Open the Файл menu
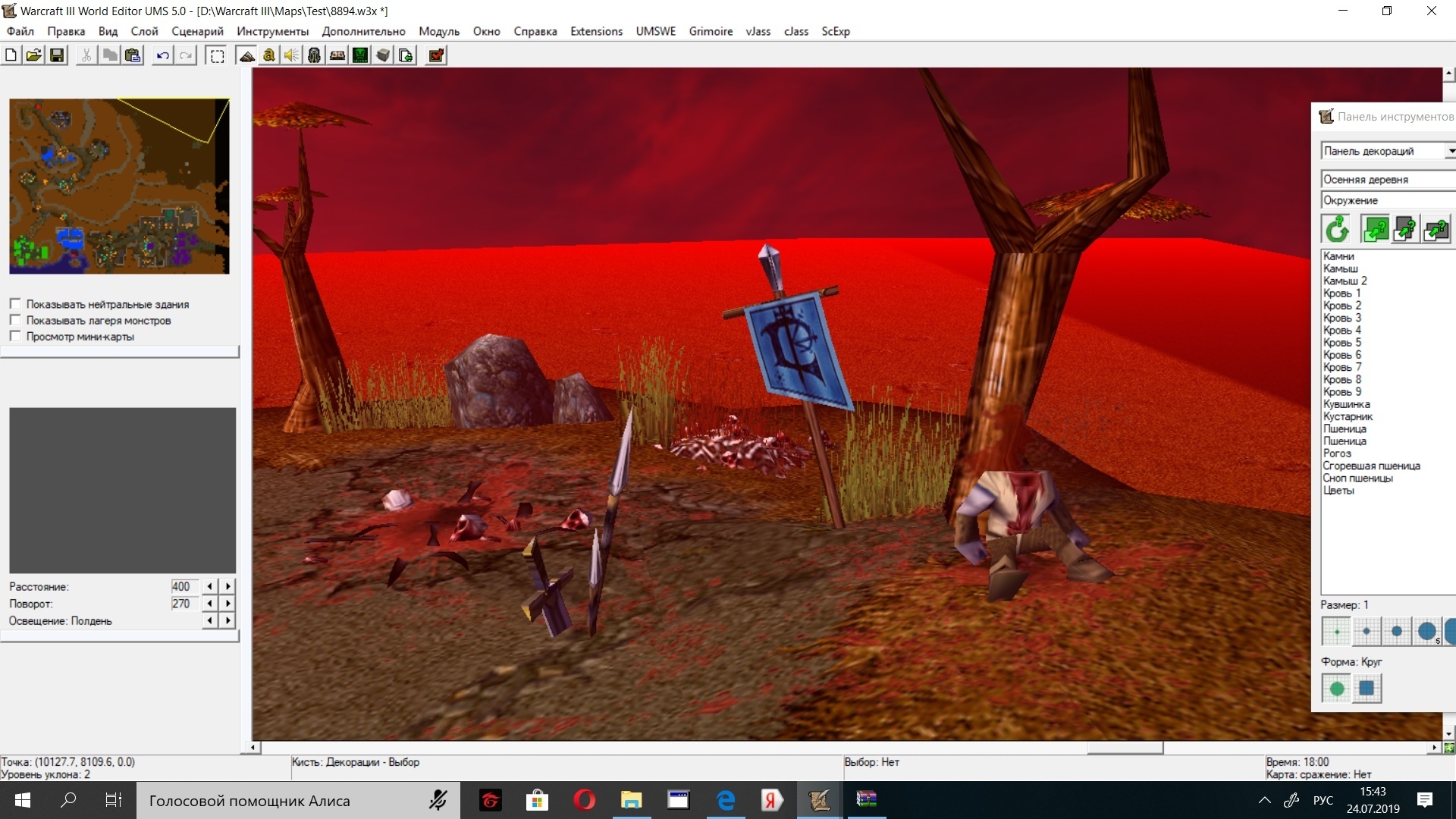The image size is (1456, 819). click(x=20, y=31)
